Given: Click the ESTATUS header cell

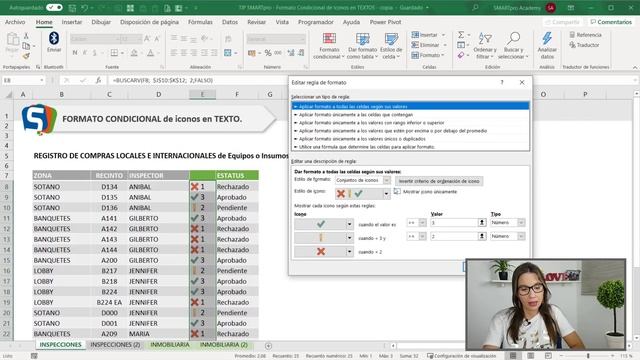Looking at the screenshot, I should [x=237, y=176].
